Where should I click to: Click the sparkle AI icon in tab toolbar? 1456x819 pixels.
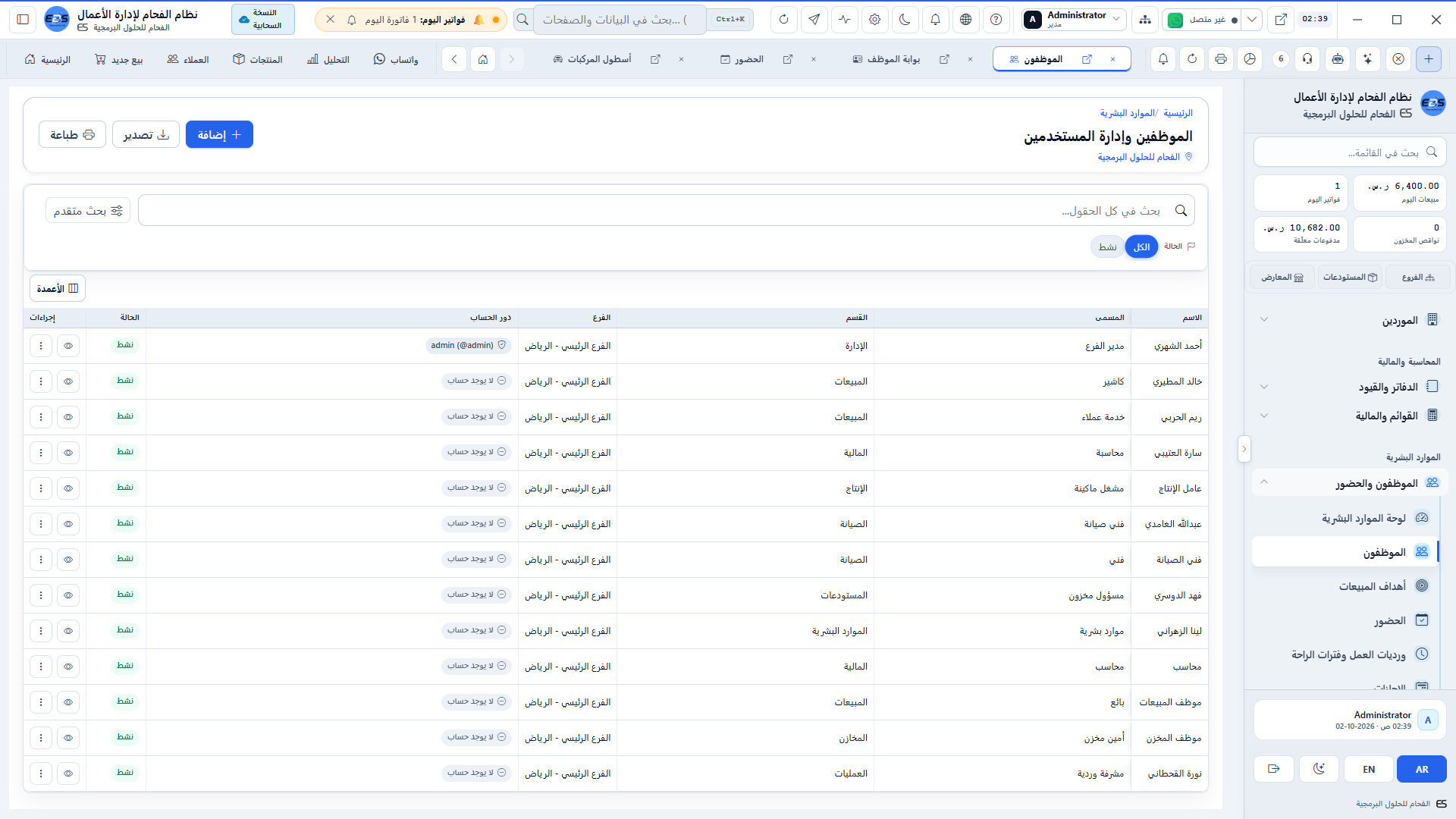(x=1367, y=59)
